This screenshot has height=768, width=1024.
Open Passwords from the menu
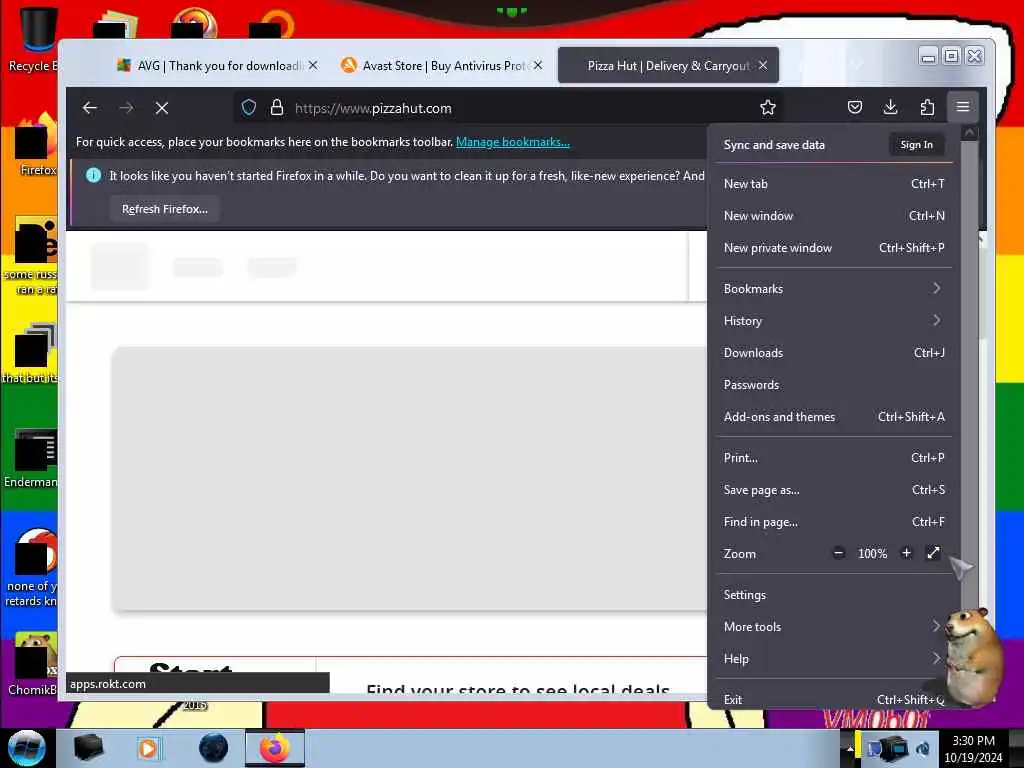click(x=834, y=385)
